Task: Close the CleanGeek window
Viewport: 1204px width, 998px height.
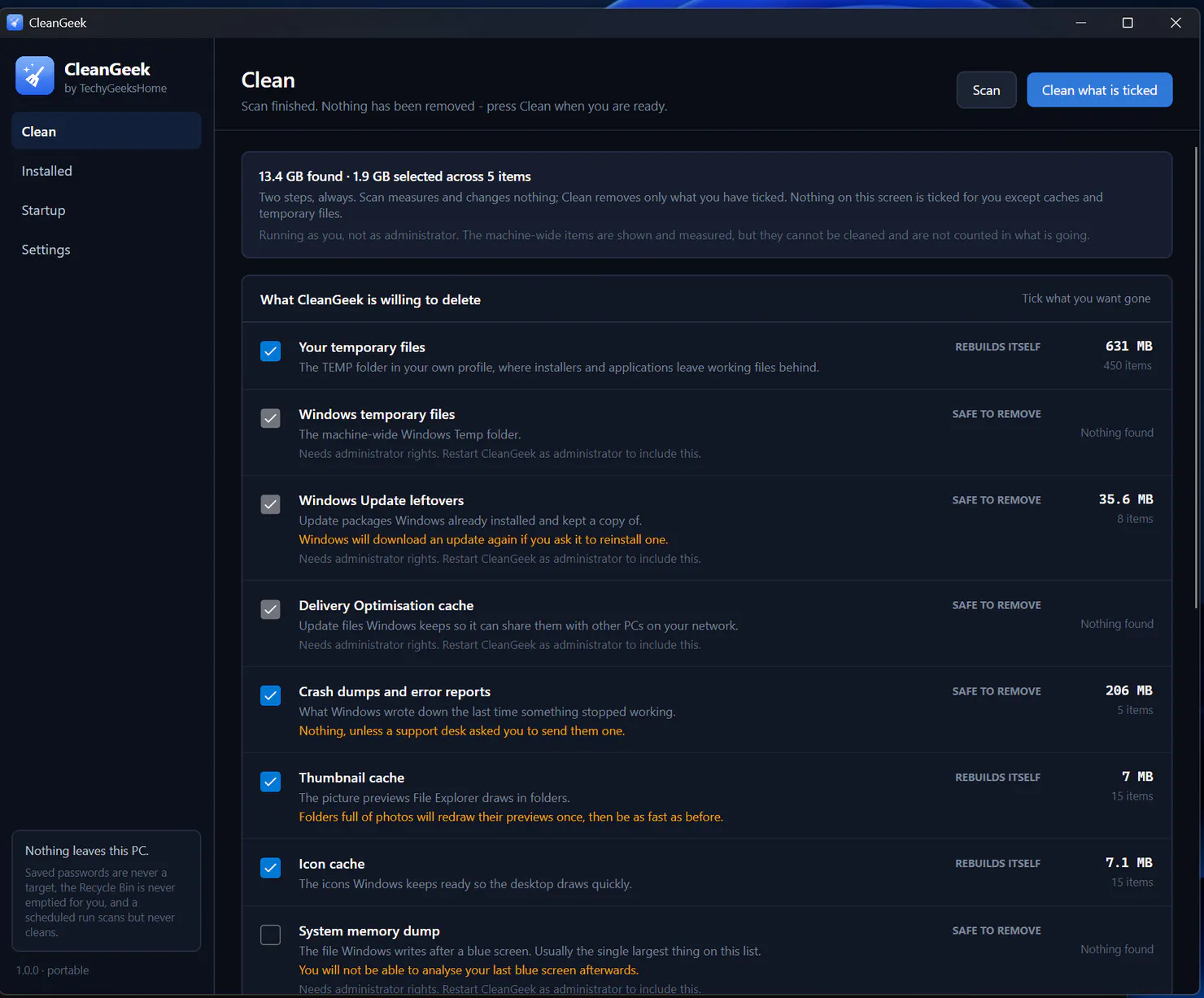Action: (1176, 23)
